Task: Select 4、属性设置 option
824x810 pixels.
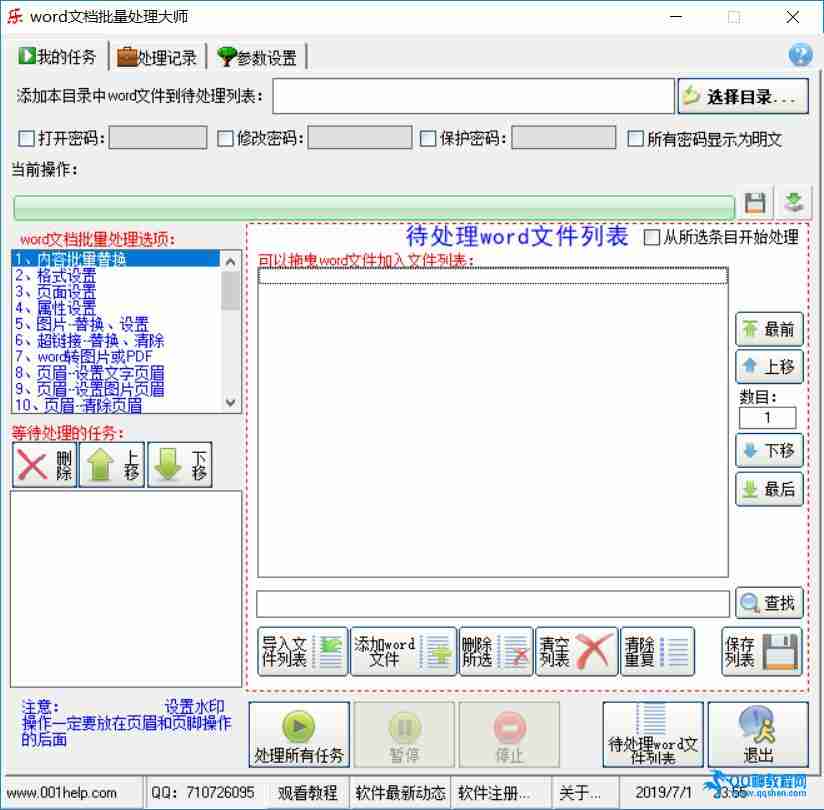Action: (x=115, y=307)
